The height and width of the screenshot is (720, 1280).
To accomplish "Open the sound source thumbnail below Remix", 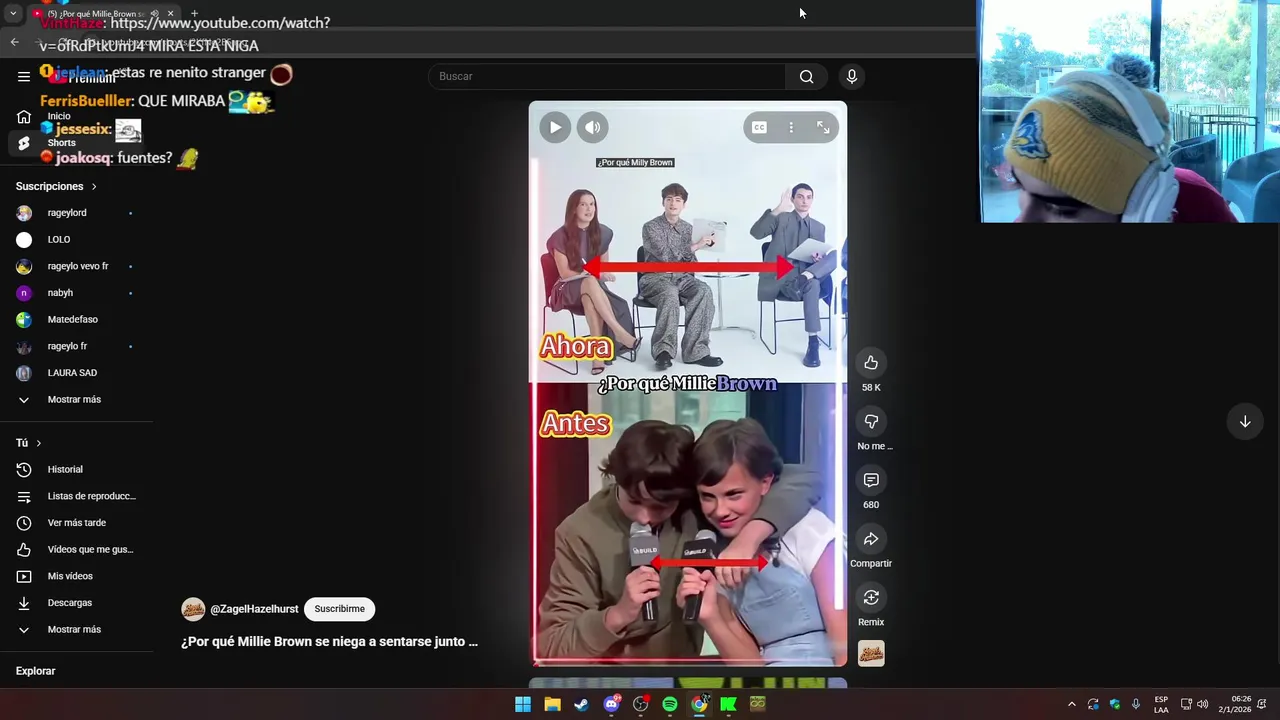I will point(871,654).
